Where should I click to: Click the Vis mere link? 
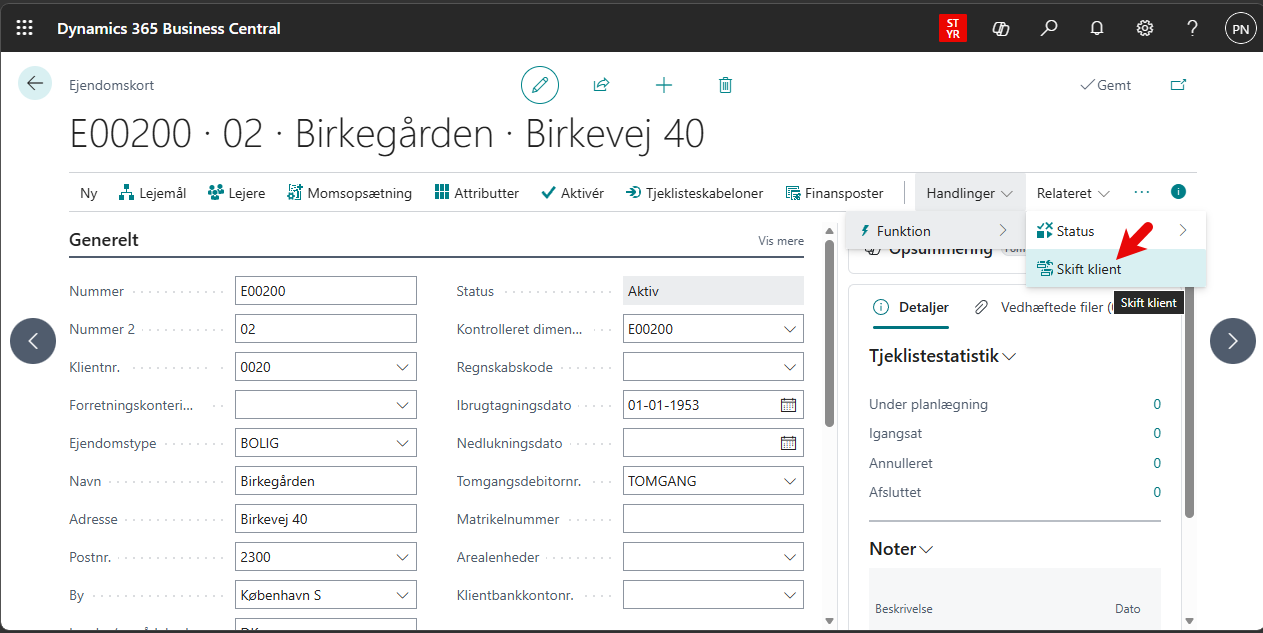(x=780, y=241)
